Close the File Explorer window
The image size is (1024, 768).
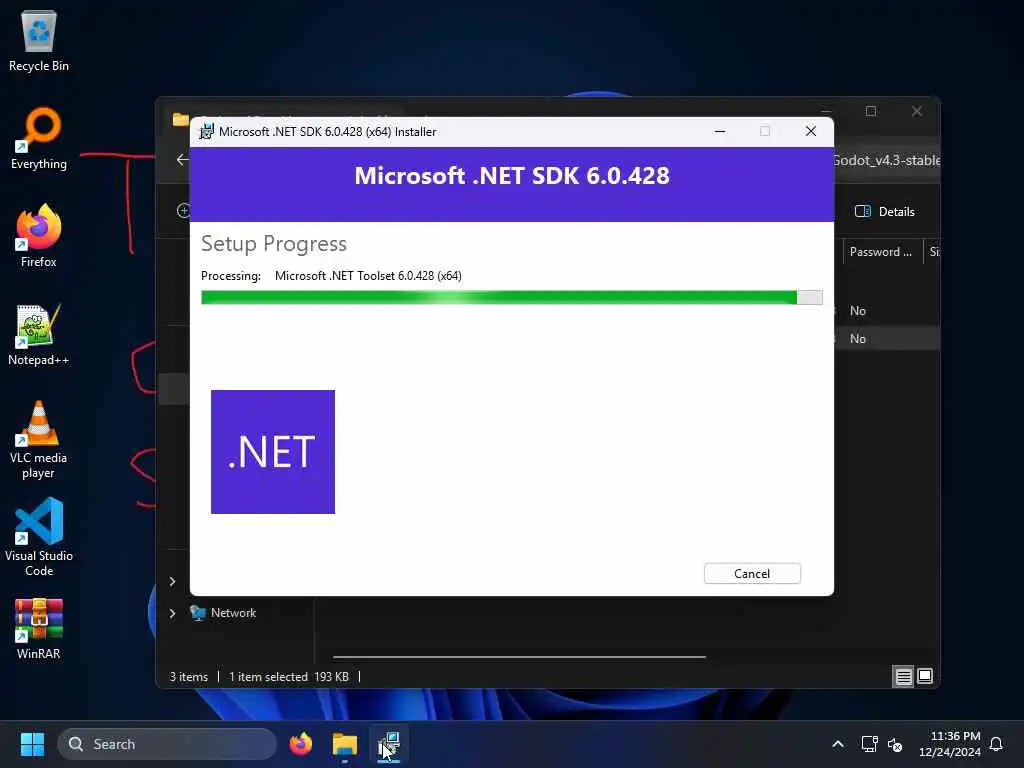point(917,112)
